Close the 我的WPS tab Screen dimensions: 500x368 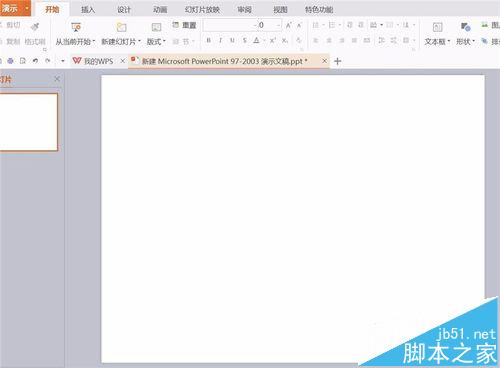123,61
